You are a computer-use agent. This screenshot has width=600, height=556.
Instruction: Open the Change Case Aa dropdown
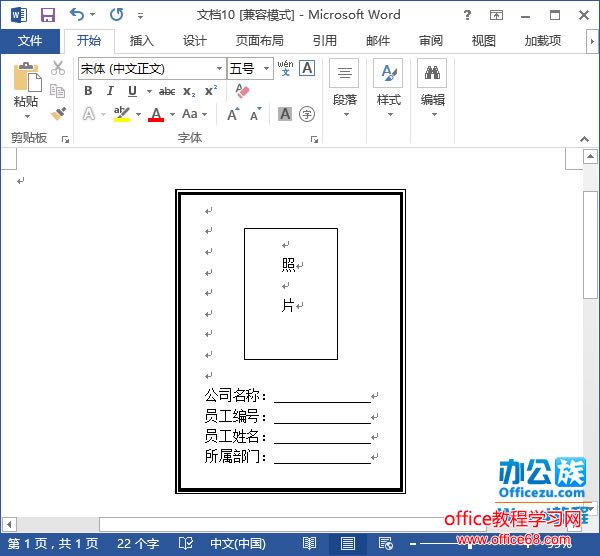tap(194, 114)
